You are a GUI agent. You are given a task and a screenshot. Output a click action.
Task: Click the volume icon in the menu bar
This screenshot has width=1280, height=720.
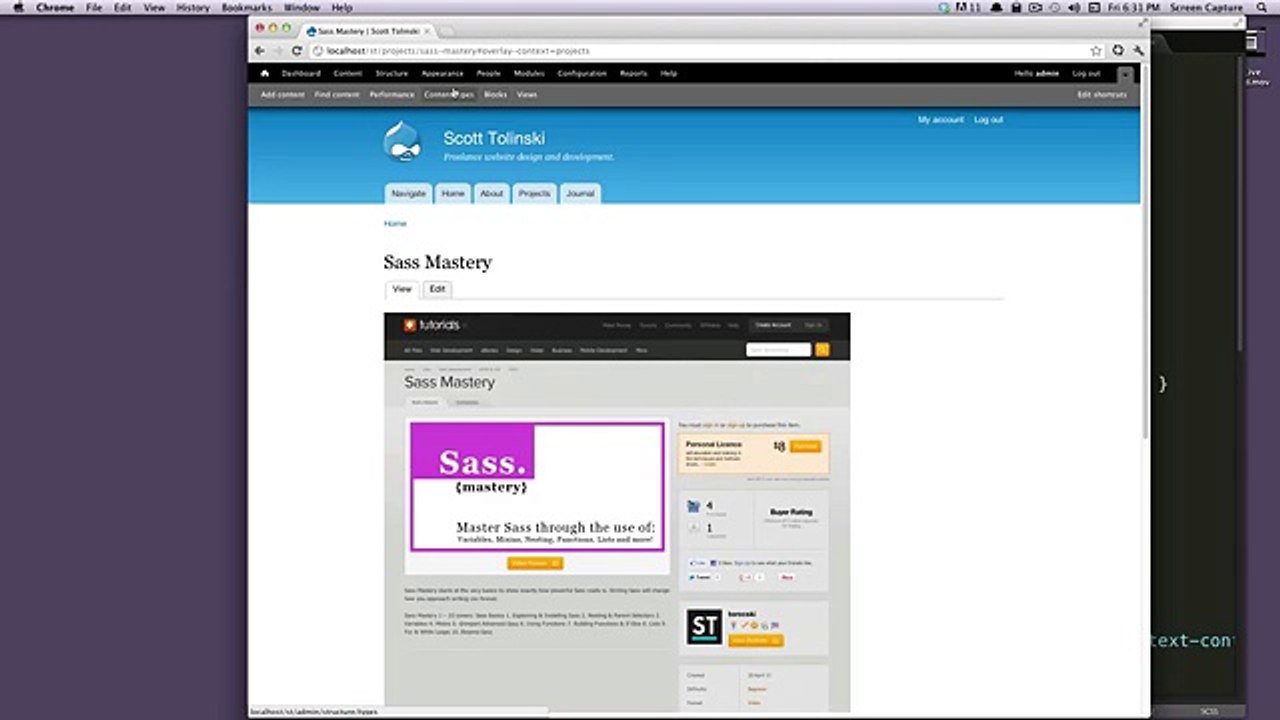(x=1073, y=7)
